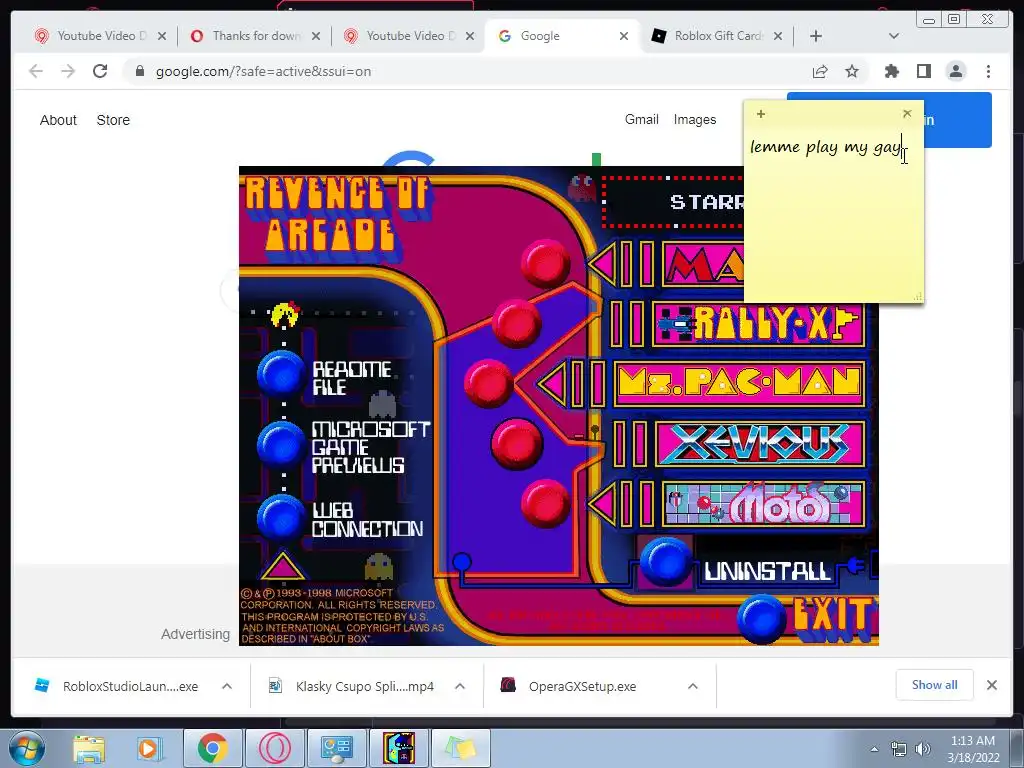Open Windows Explorer from taskbar
The image size is (1024, 768).
click(x=89, y=748)
